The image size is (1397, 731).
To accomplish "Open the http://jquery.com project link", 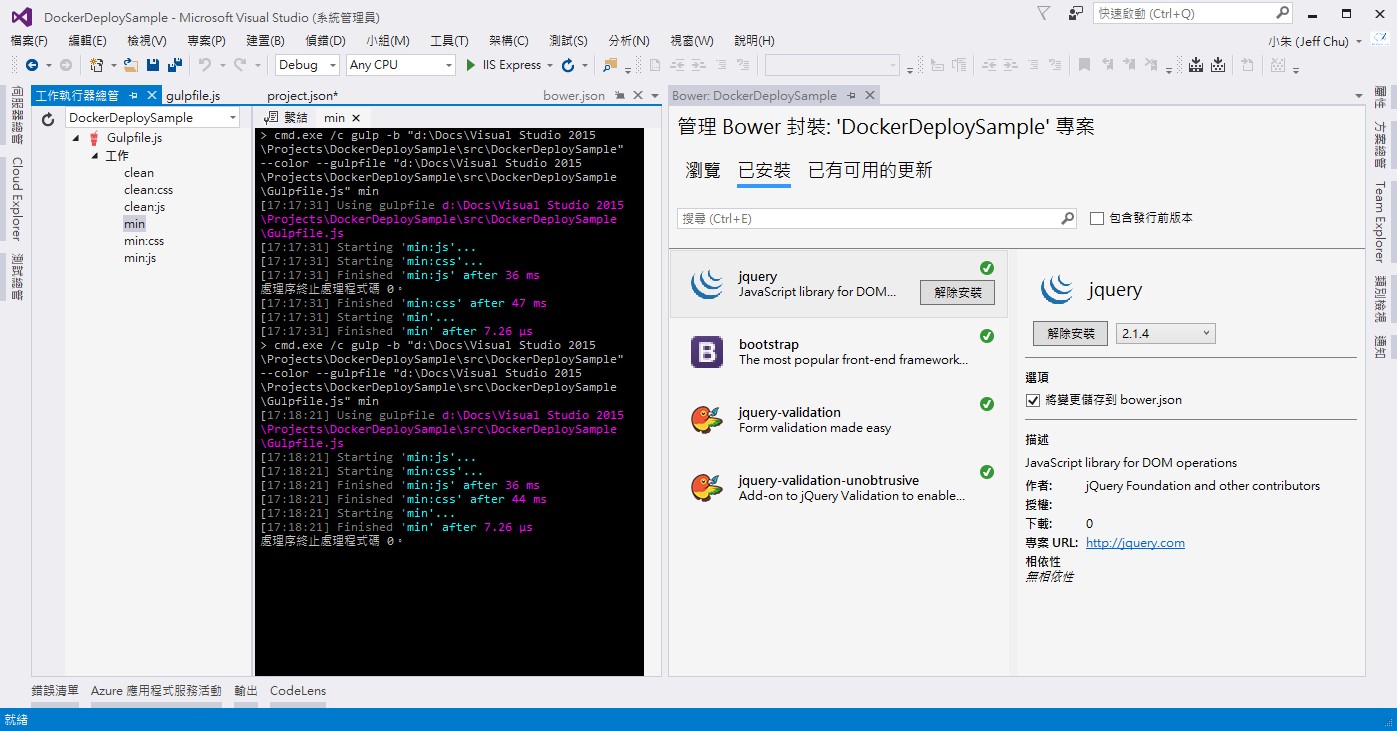I will 1135,543.
